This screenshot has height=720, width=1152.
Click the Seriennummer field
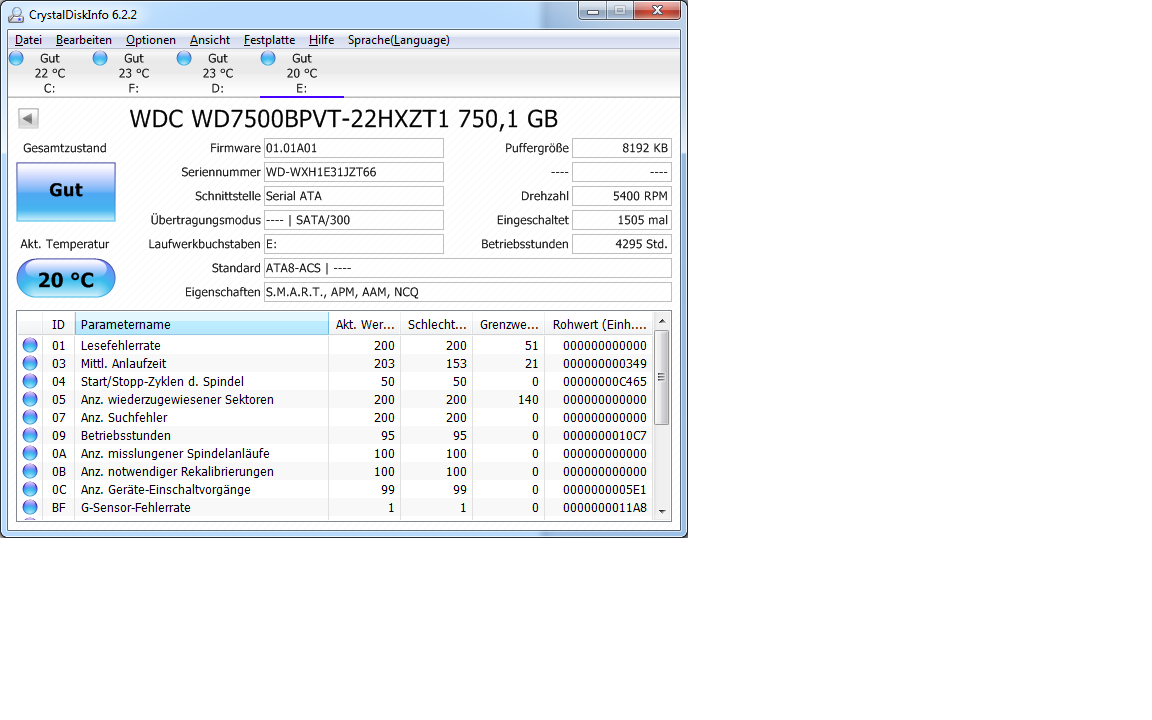coord(353,172)
